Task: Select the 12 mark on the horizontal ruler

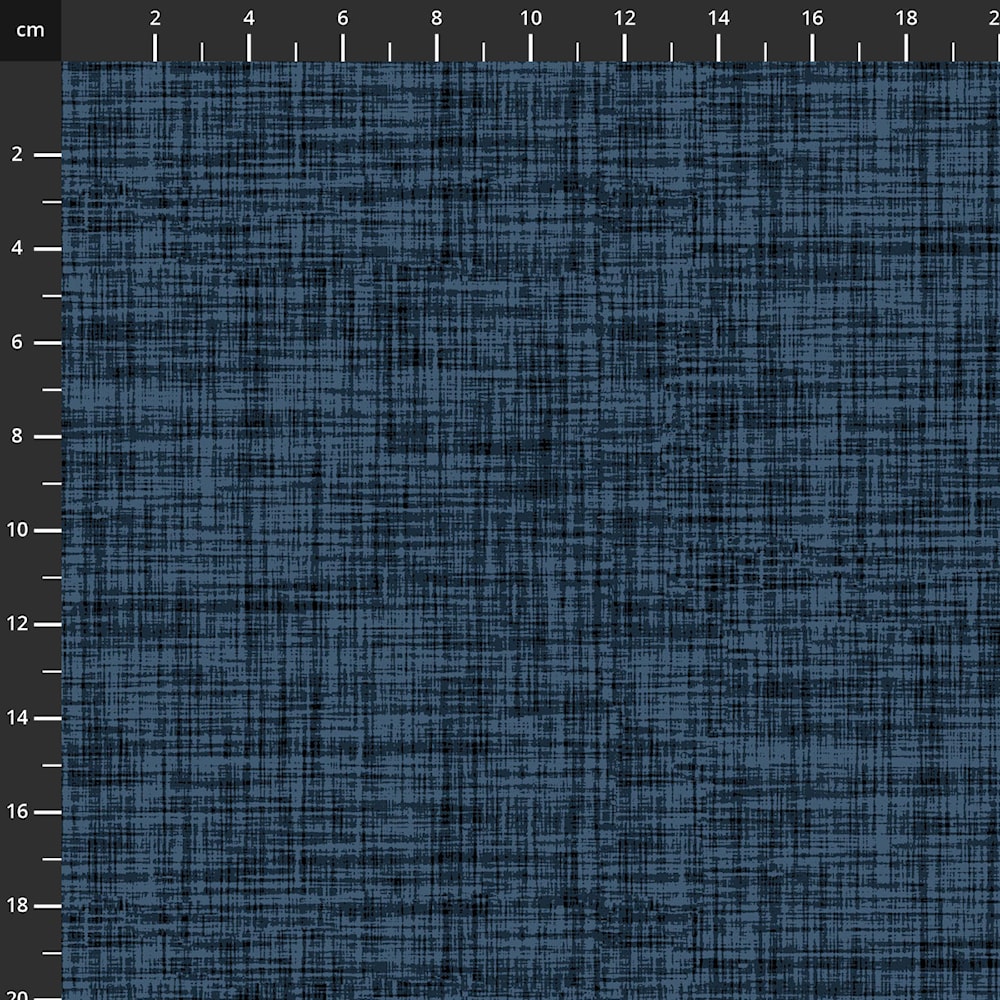Action: pos(624,18)
